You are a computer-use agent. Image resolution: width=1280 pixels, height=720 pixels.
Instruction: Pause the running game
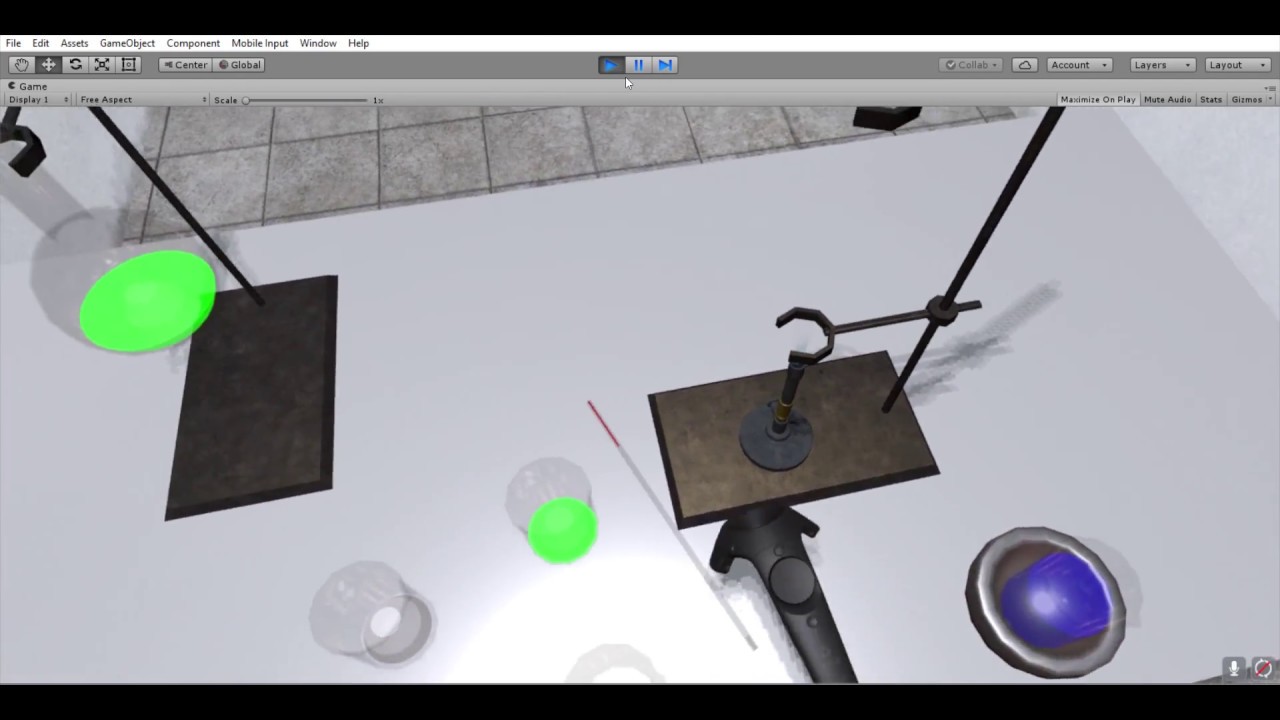tap(638, 65)
